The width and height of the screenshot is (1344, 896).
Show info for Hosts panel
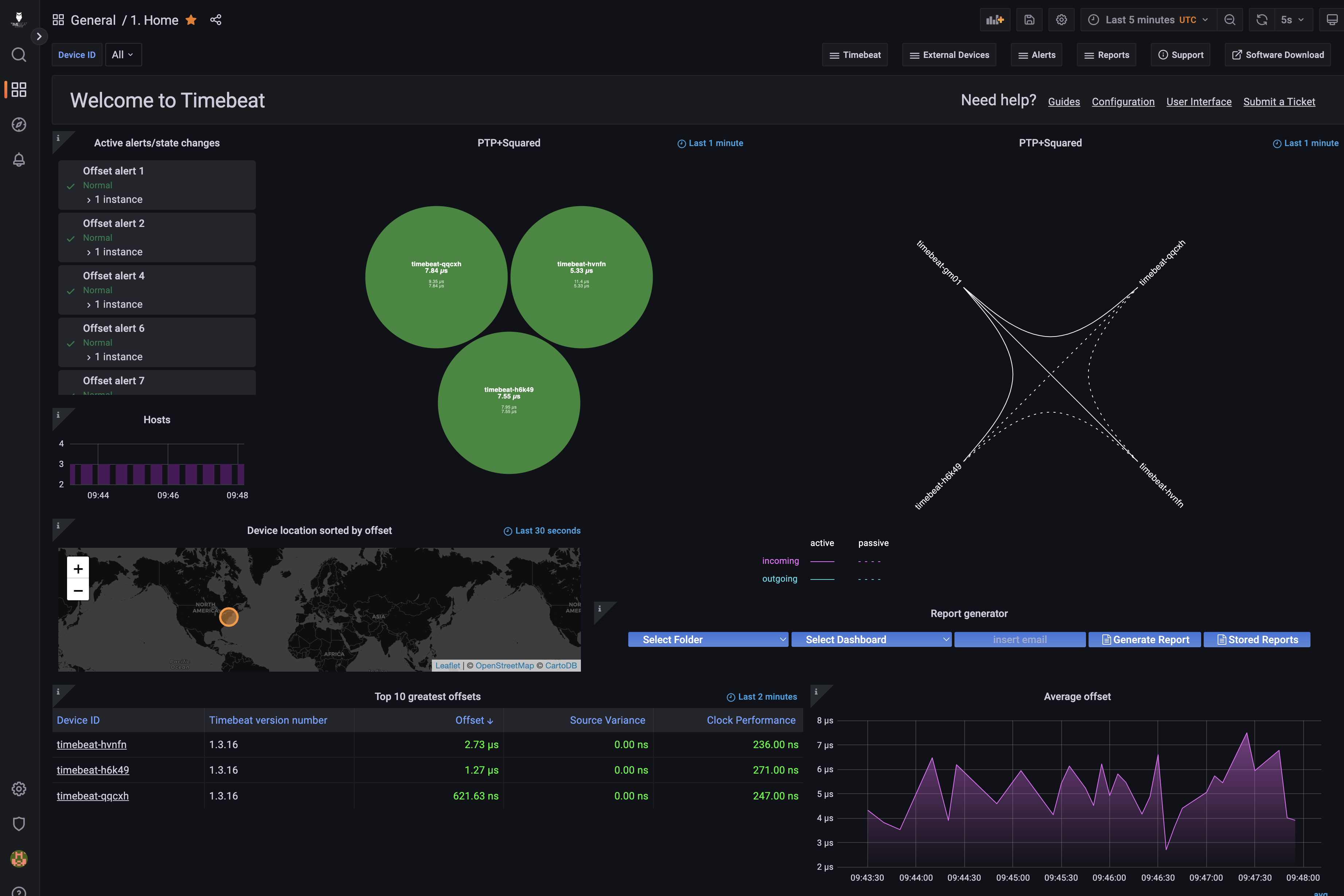click(x=58, y=415)
